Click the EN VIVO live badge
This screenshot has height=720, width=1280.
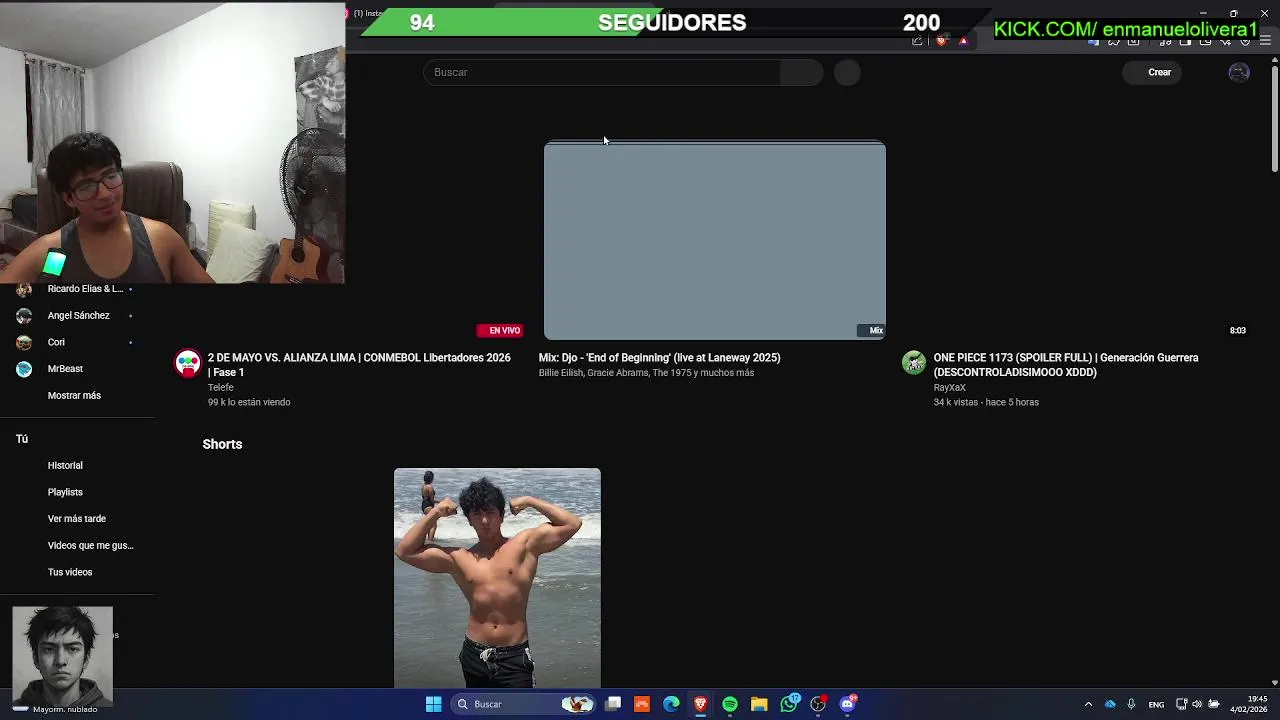click(500, 330)
